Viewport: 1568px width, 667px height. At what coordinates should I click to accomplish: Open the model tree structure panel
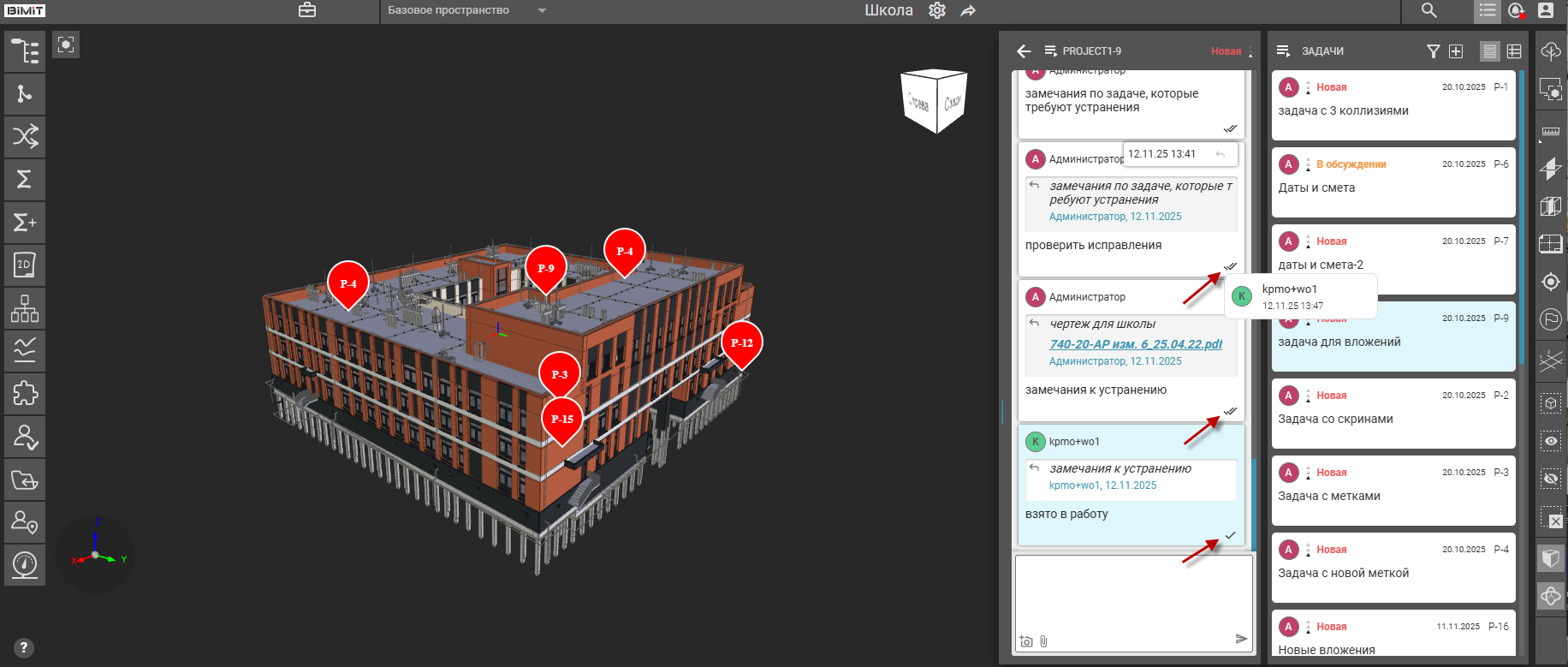pyautogui.click(x=25, y=51)
